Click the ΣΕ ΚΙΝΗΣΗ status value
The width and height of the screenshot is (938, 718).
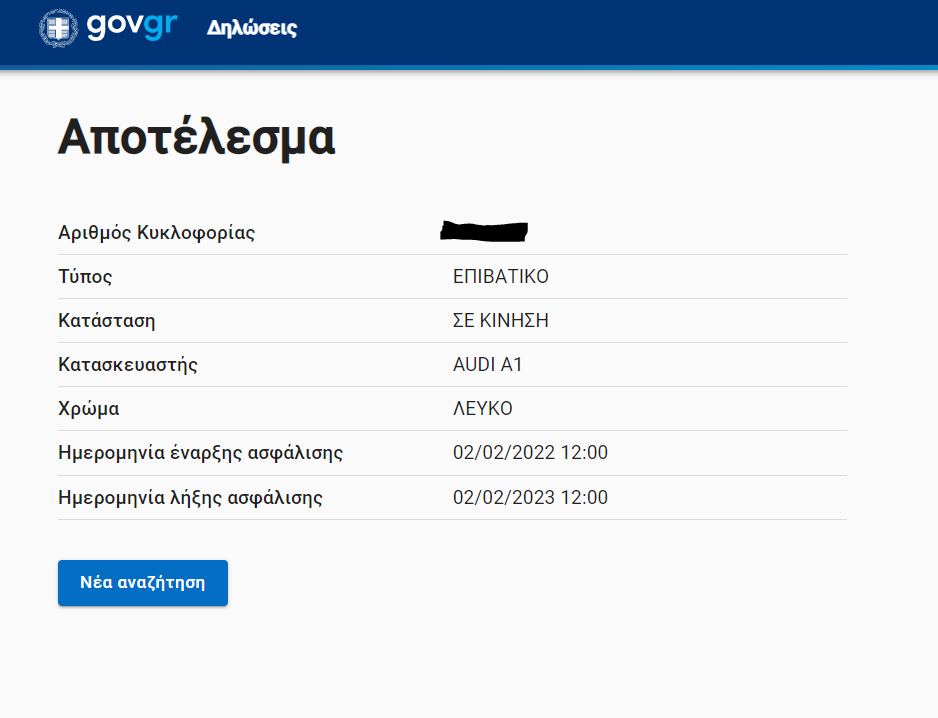(x=501, y=321)
